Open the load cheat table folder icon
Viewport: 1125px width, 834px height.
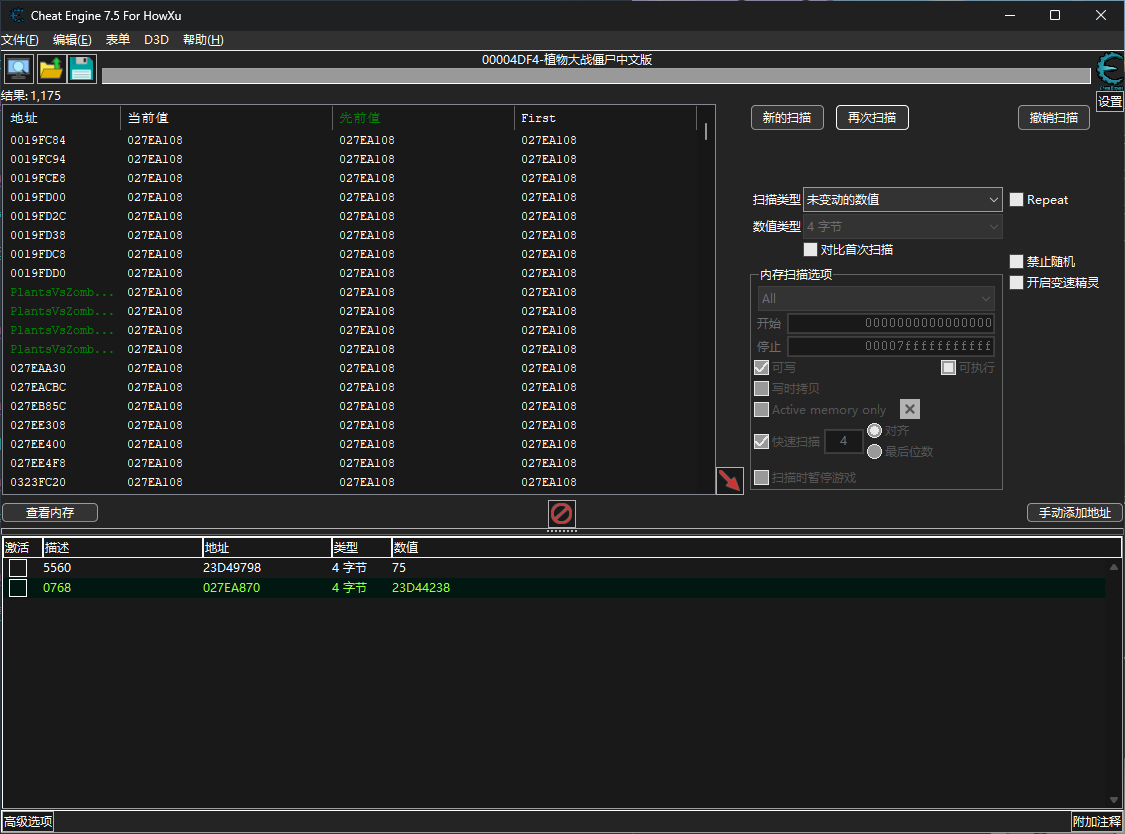click(x=50, y=69)
